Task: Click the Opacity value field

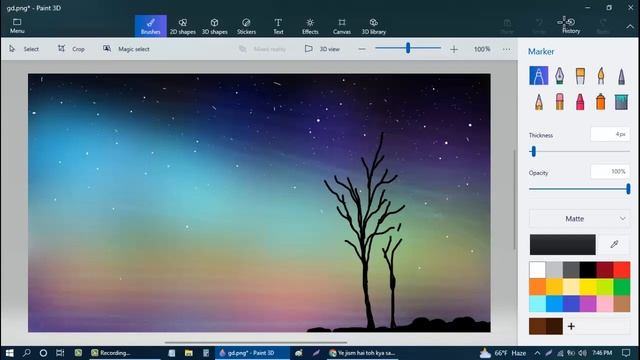Action: point(610,171)
